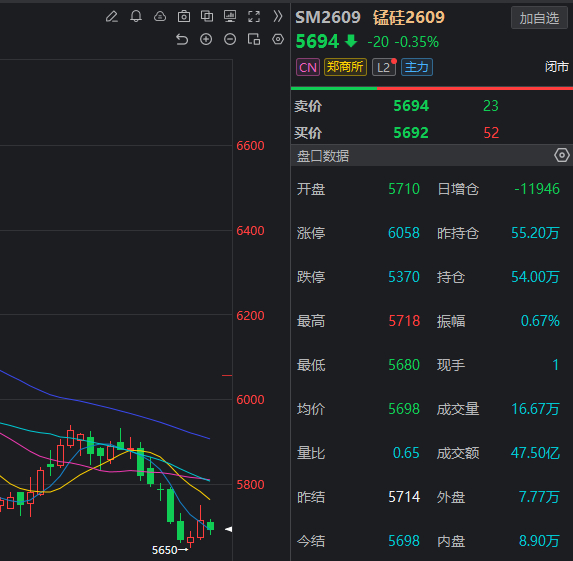Open chart settings hexagon icon
Image resolution: width=573 pixels, height=561 pixels.
click(278, 39)
